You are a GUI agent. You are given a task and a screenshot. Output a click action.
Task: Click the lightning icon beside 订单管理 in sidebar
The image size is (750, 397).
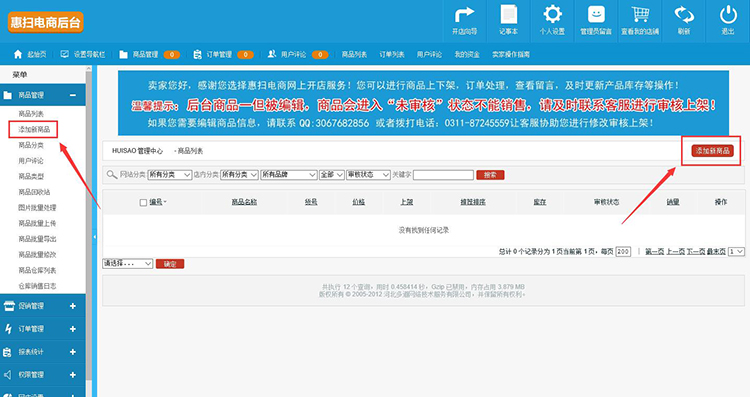click(x=8, y=329)
